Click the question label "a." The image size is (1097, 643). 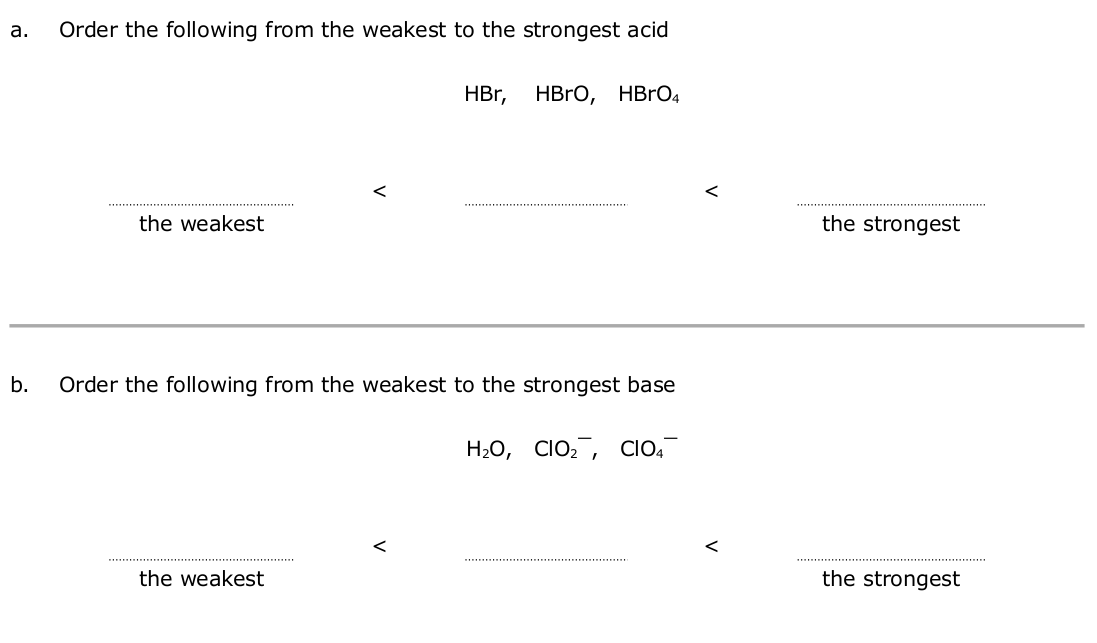click(x=18, y=30)
